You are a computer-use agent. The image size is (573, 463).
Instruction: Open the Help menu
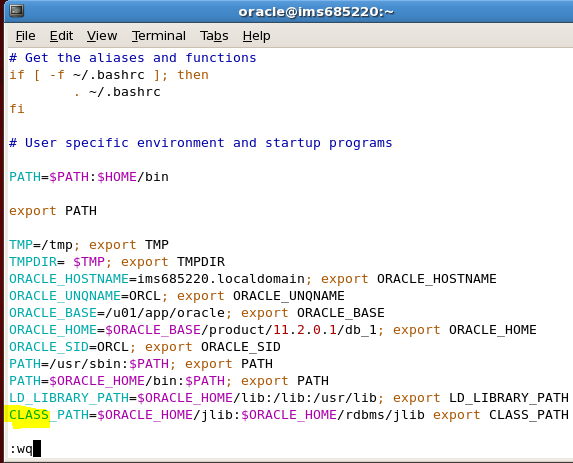click(x=257, y=36)
